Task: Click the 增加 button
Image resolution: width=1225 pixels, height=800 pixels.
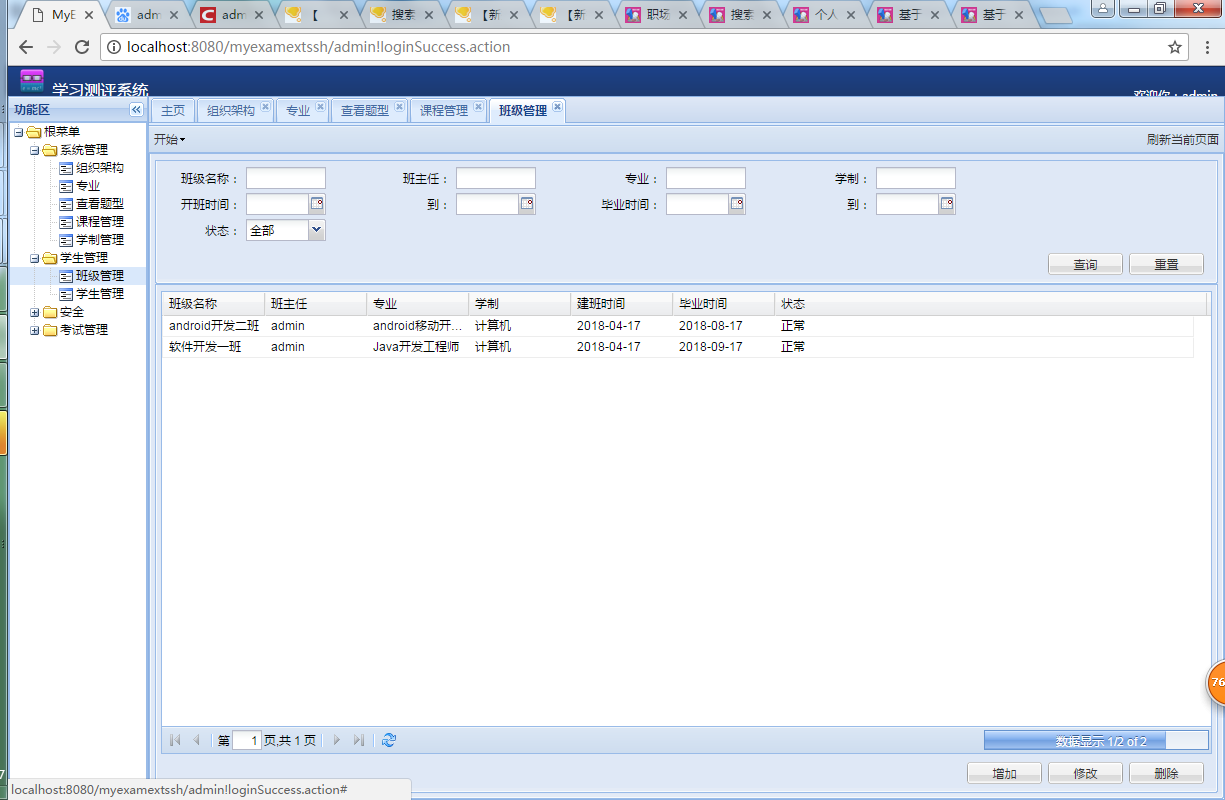Action: [x=1003, y=772]
